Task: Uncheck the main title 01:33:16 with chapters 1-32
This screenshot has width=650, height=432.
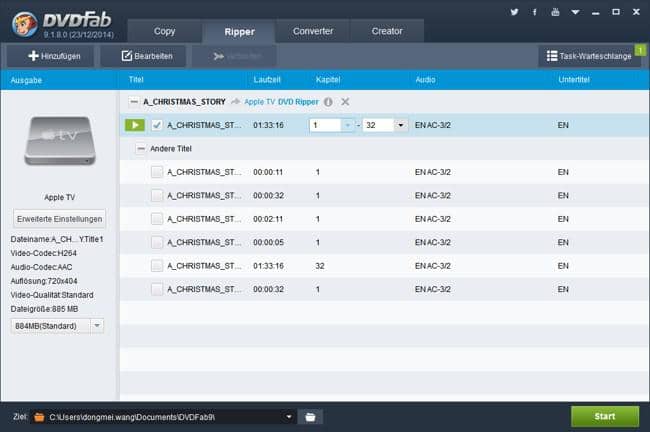Action: point(157,125)
